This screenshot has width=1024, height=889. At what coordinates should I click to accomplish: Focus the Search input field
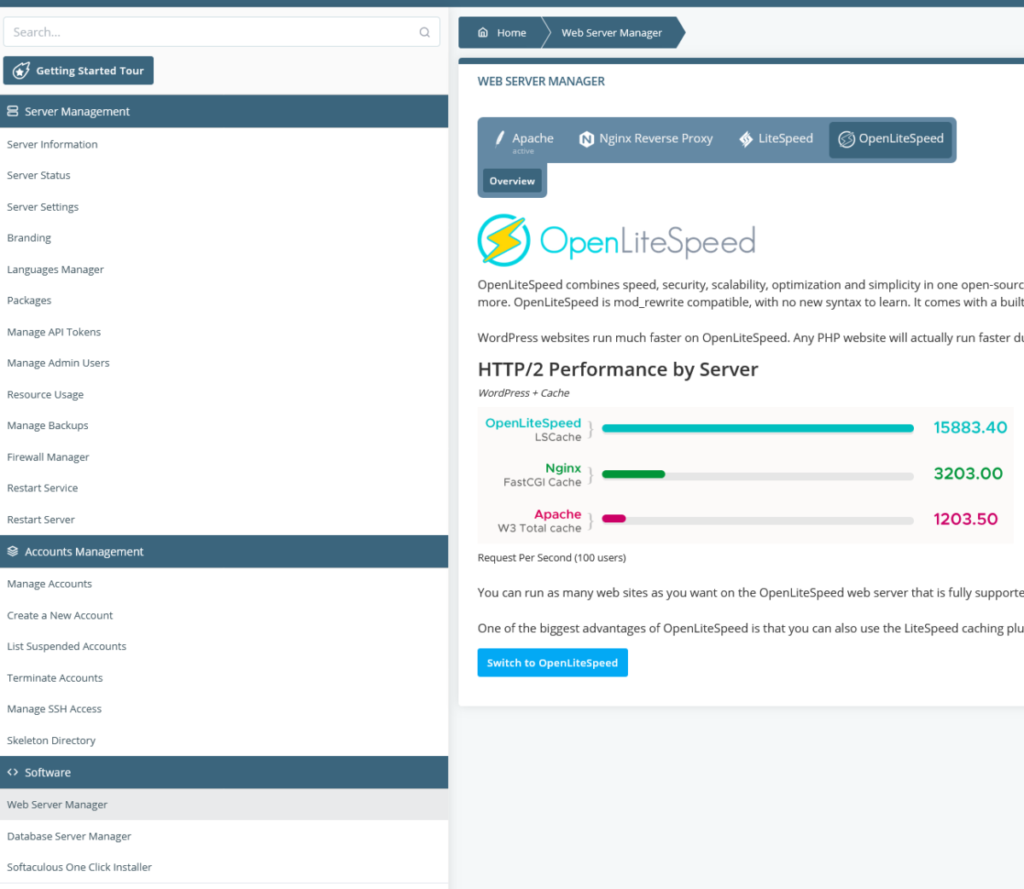[221, 32]
